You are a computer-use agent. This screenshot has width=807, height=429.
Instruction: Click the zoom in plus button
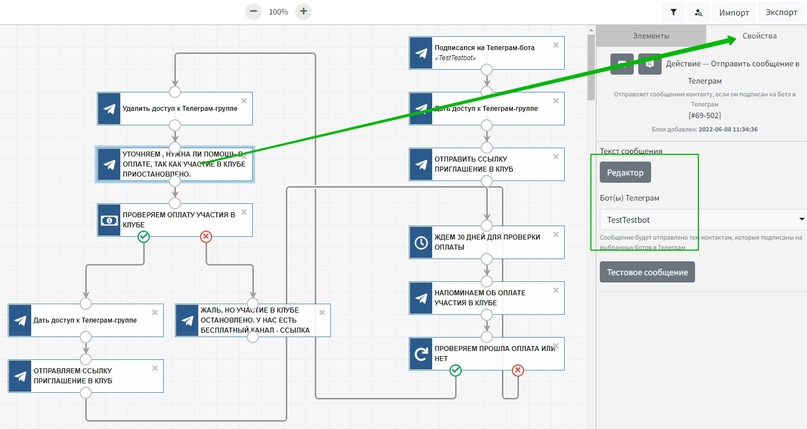tap(303, 12)
